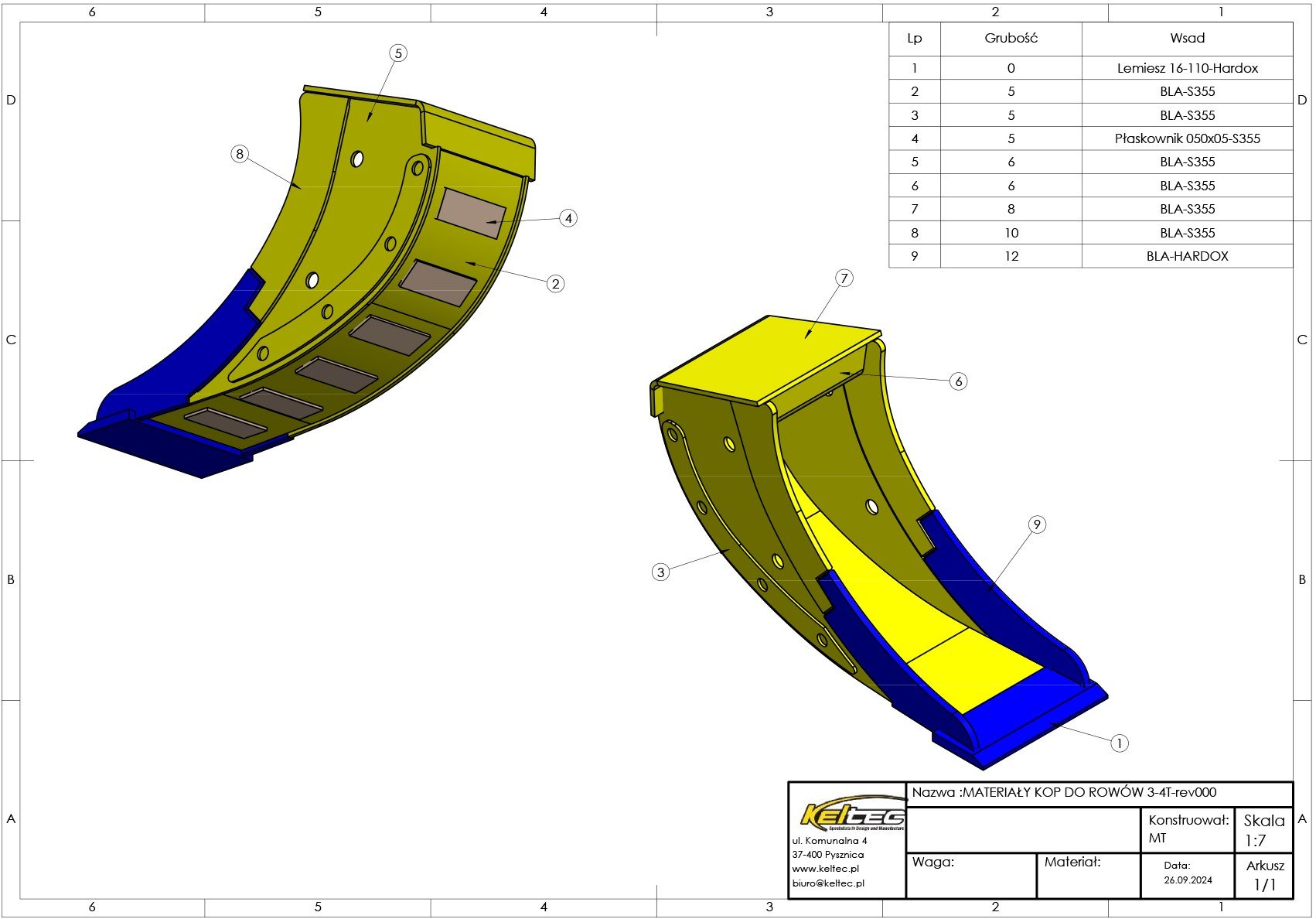Click balloon number 8 callout

point(240,154)
